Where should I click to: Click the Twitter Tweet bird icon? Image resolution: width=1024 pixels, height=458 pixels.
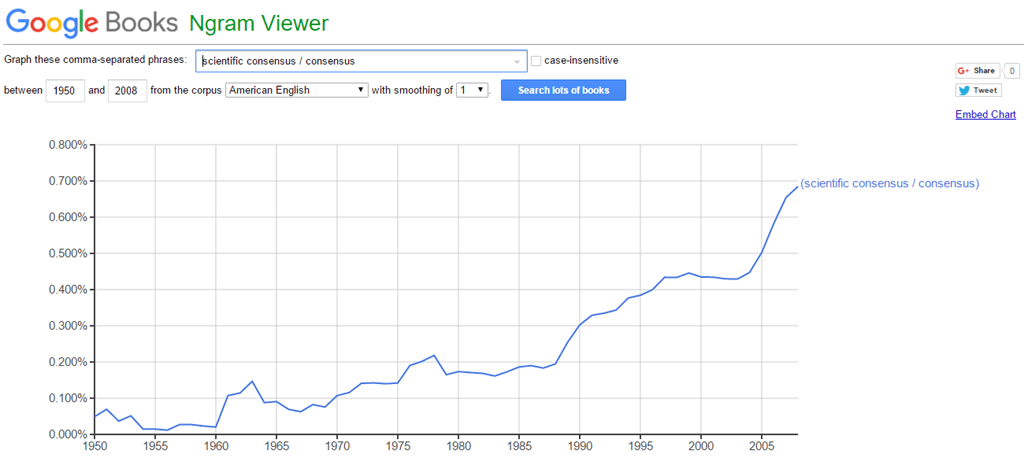964,90
